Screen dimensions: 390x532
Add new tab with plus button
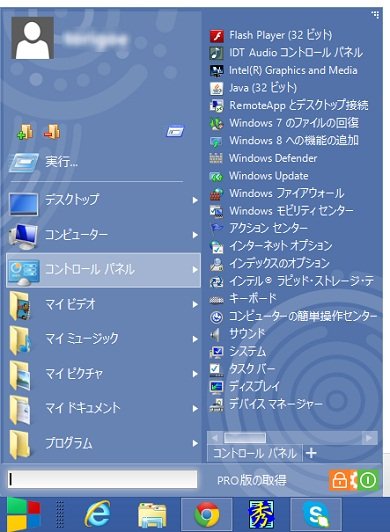pos(311,453)
